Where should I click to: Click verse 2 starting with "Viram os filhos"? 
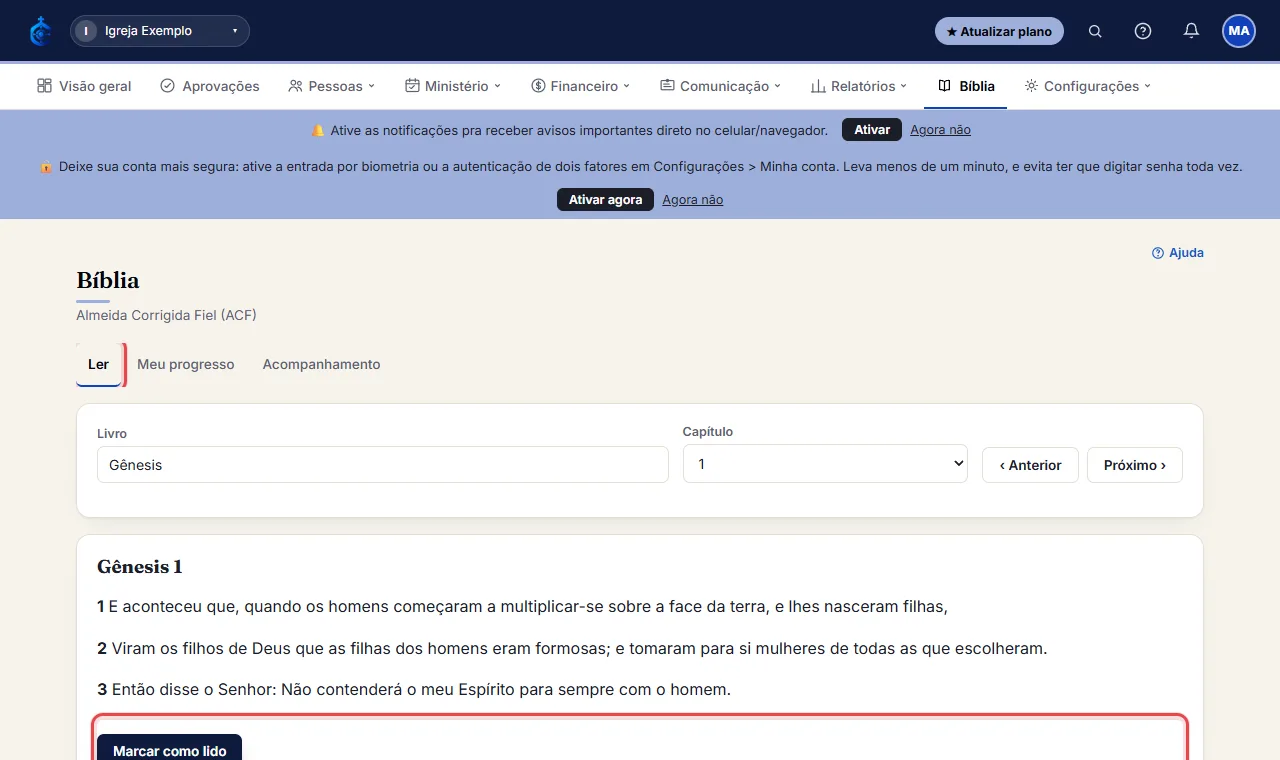click(572, 648)
